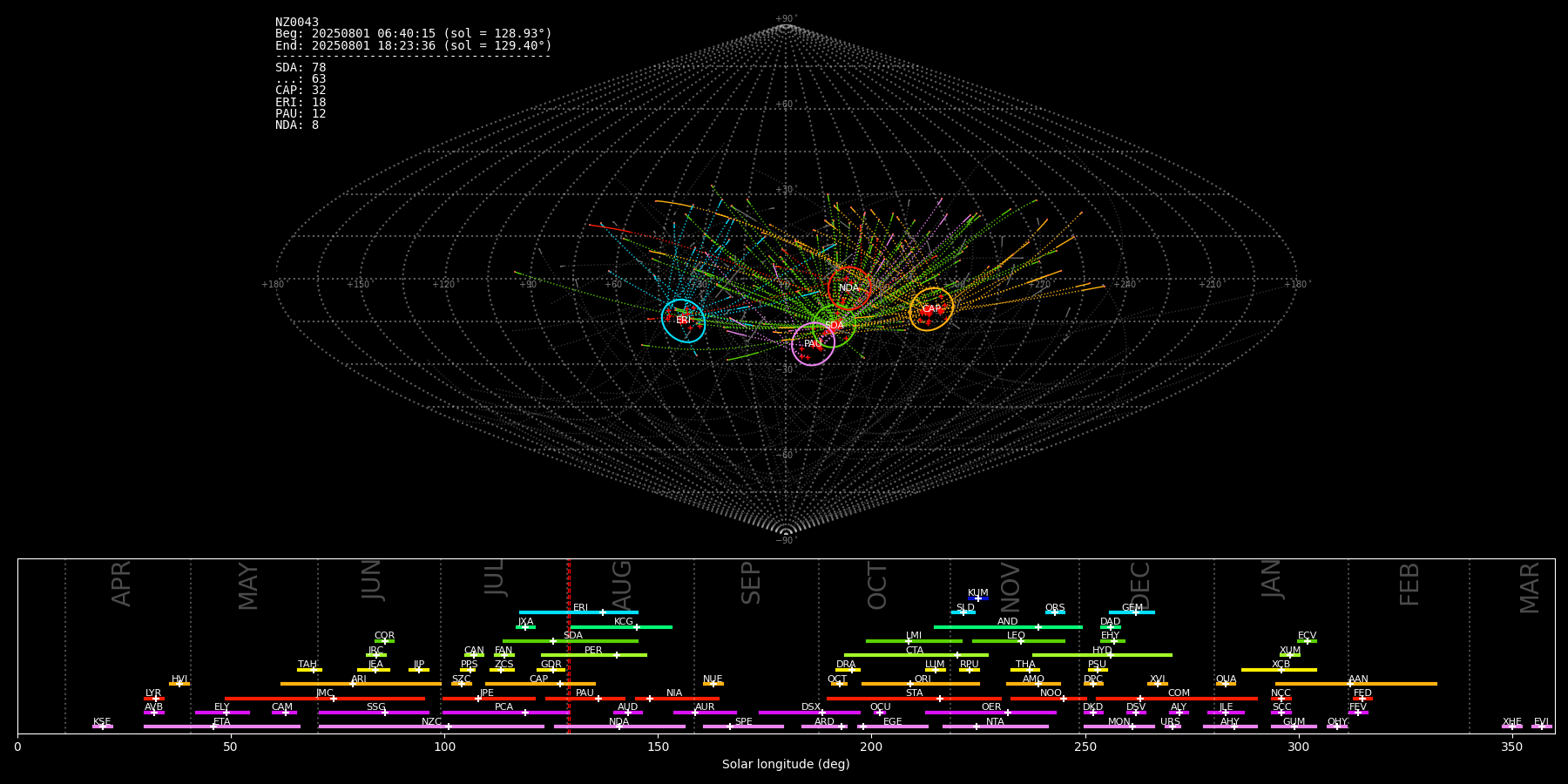1568x784 pixels.
Task: Click the "Solar longitude (deg)" axis label
Action: tap(786, 764)
